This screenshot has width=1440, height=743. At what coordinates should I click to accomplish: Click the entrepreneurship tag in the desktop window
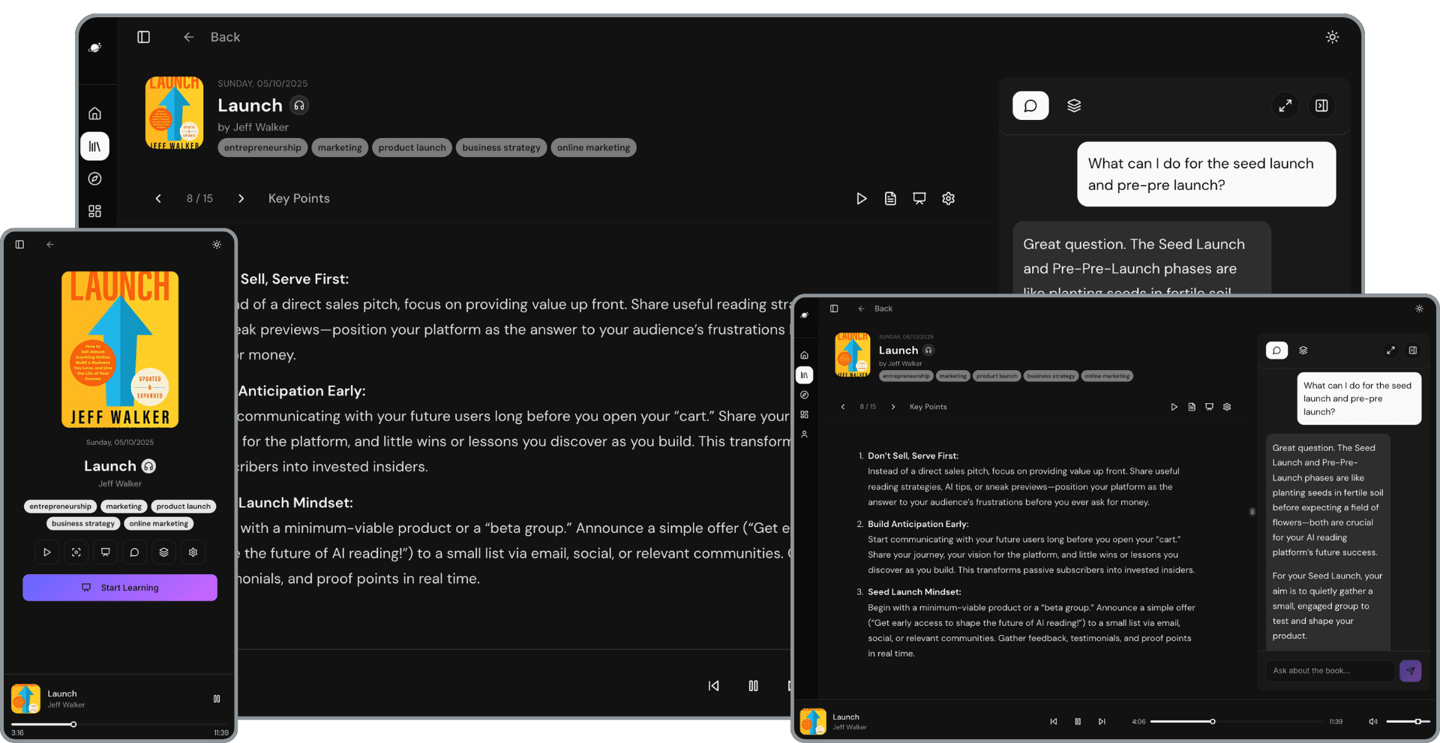coord(263,147)
